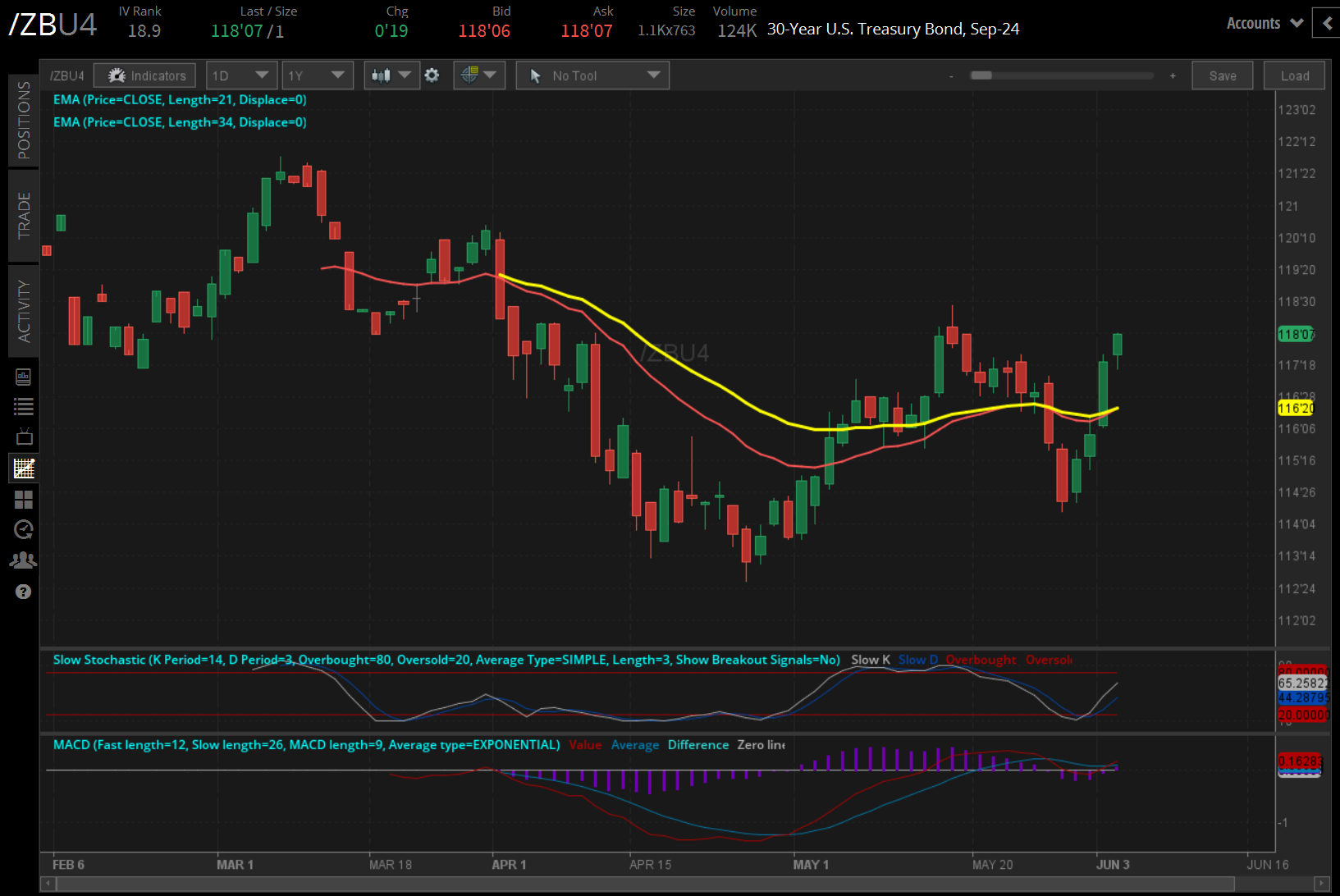Viewport: 1340px width, 896px height.
Task: Open the 1Y range dropdown
Action: click(x=318, y=75)
